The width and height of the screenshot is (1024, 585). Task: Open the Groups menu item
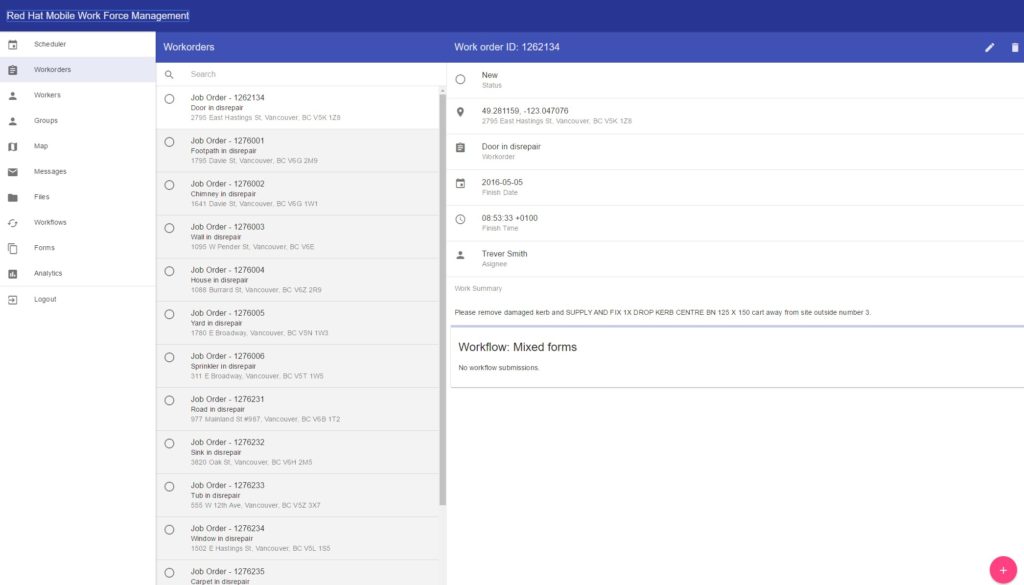pos(46,121)
